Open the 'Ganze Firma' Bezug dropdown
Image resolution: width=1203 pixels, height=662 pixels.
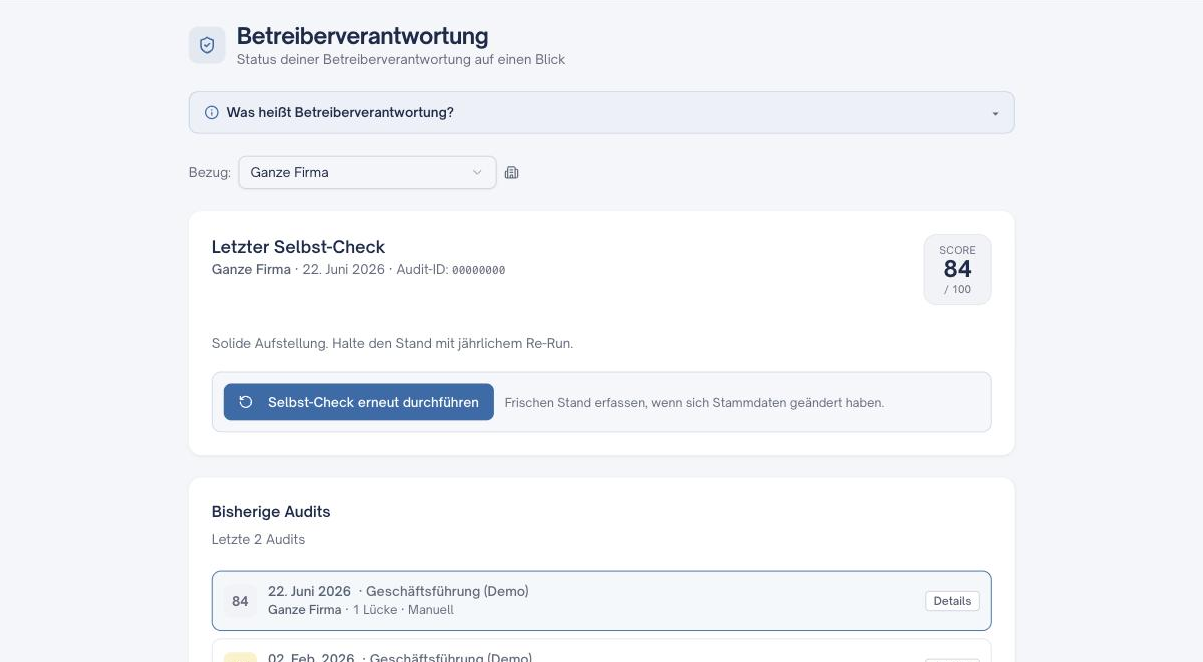(x=367, y=172)
